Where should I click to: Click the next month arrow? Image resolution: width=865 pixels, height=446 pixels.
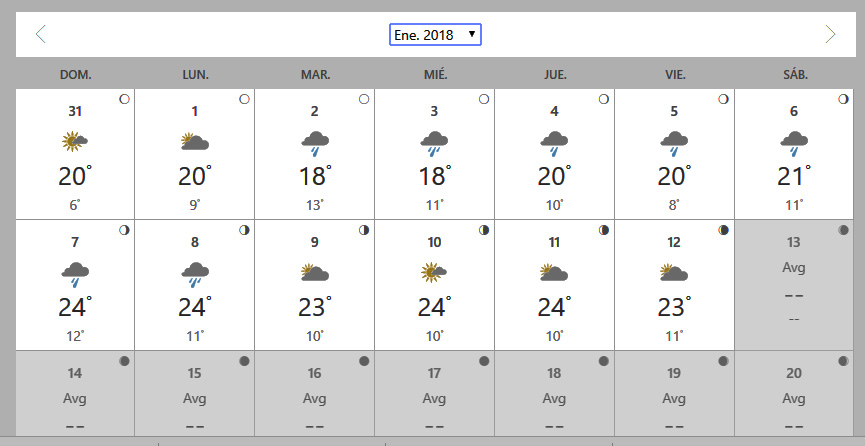click(x=830, y=34)
